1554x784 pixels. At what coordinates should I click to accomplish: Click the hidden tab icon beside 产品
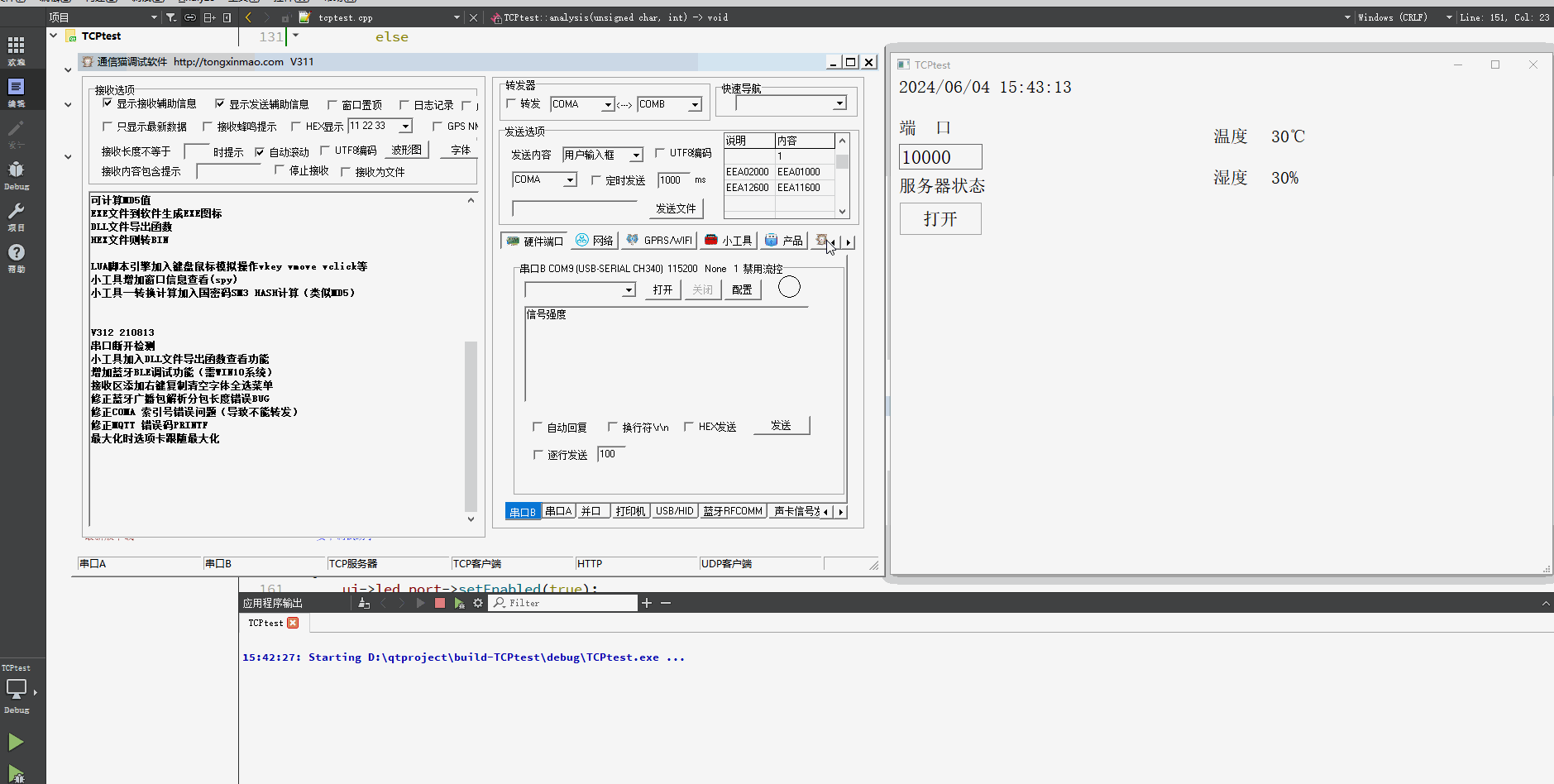pyautogui.click(x=820, y=241)
